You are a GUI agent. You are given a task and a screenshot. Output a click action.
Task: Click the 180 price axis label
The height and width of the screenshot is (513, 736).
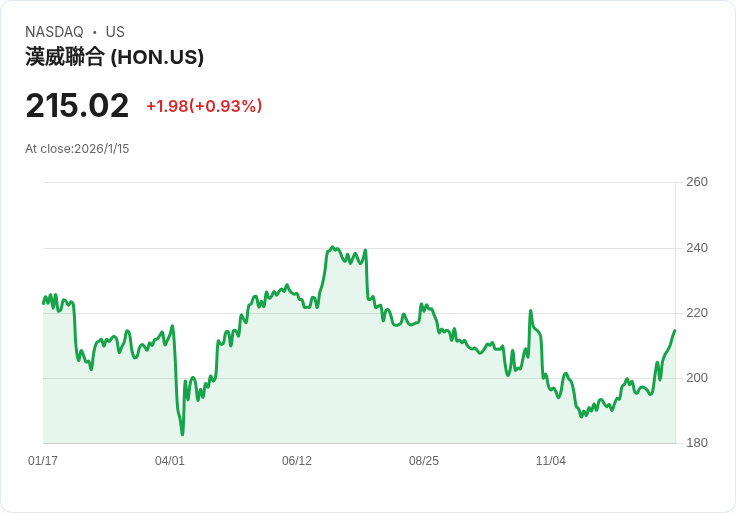[697, 443]
